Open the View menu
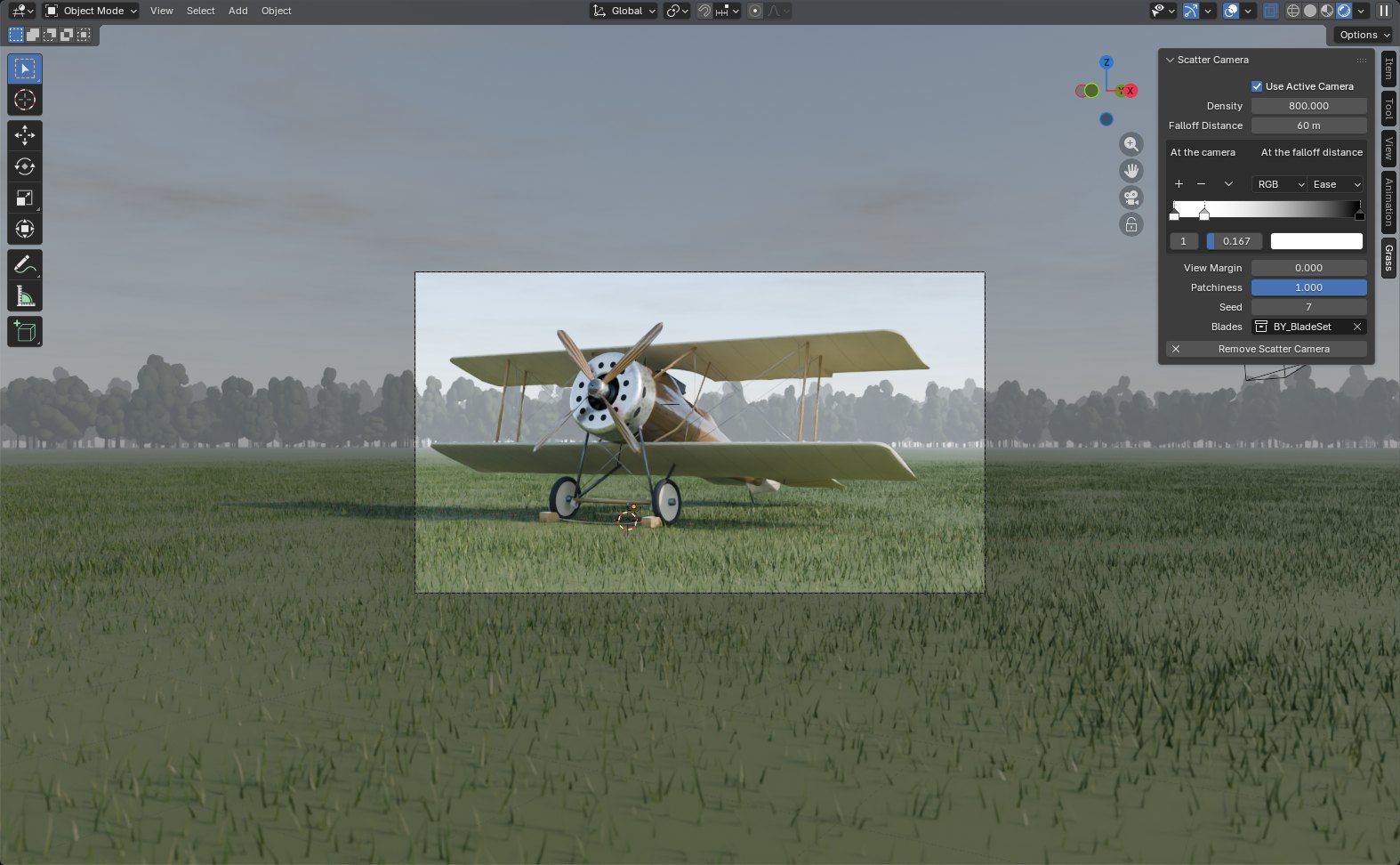Screen dimensions: 1400x865 click(162, 11)
